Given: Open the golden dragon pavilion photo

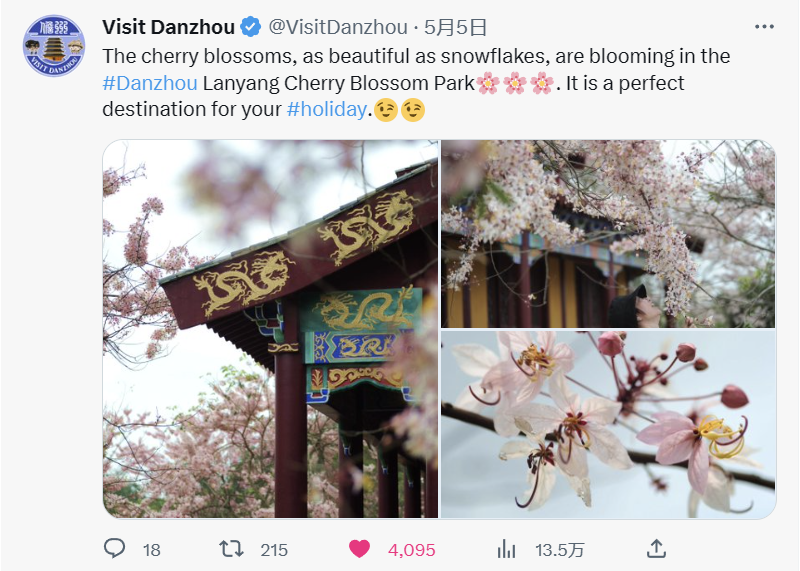Looking at the screenshot, I should 270,329.
